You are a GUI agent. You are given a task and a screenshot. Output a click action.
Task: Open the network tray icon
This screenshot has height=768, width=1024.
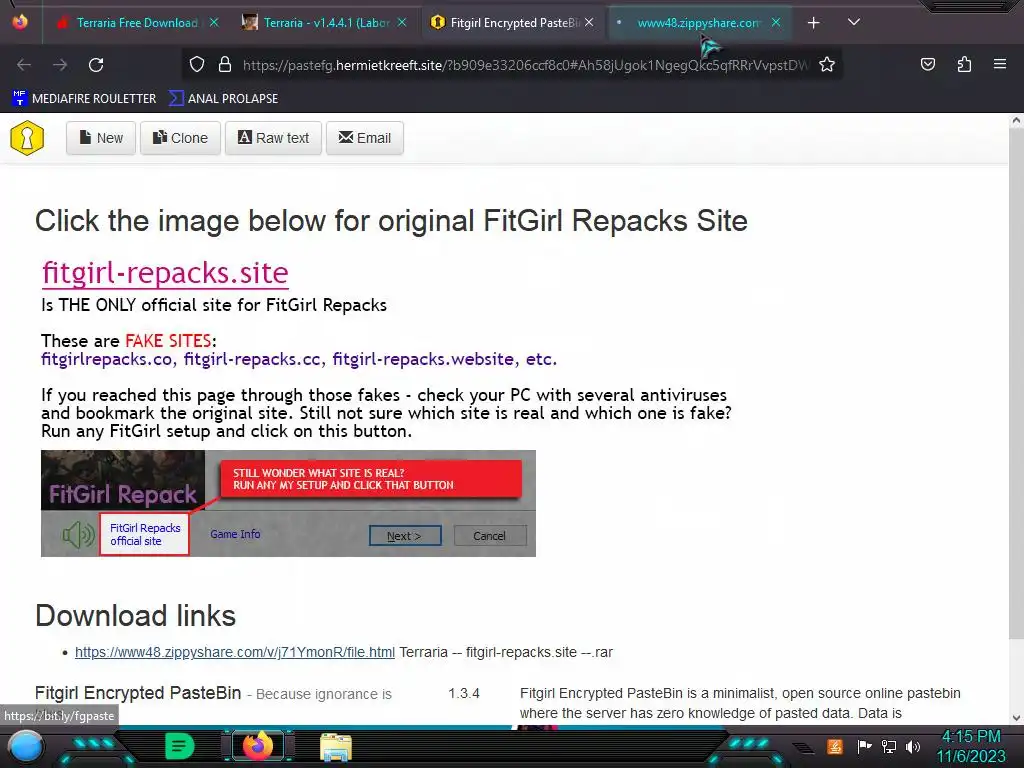889,746
